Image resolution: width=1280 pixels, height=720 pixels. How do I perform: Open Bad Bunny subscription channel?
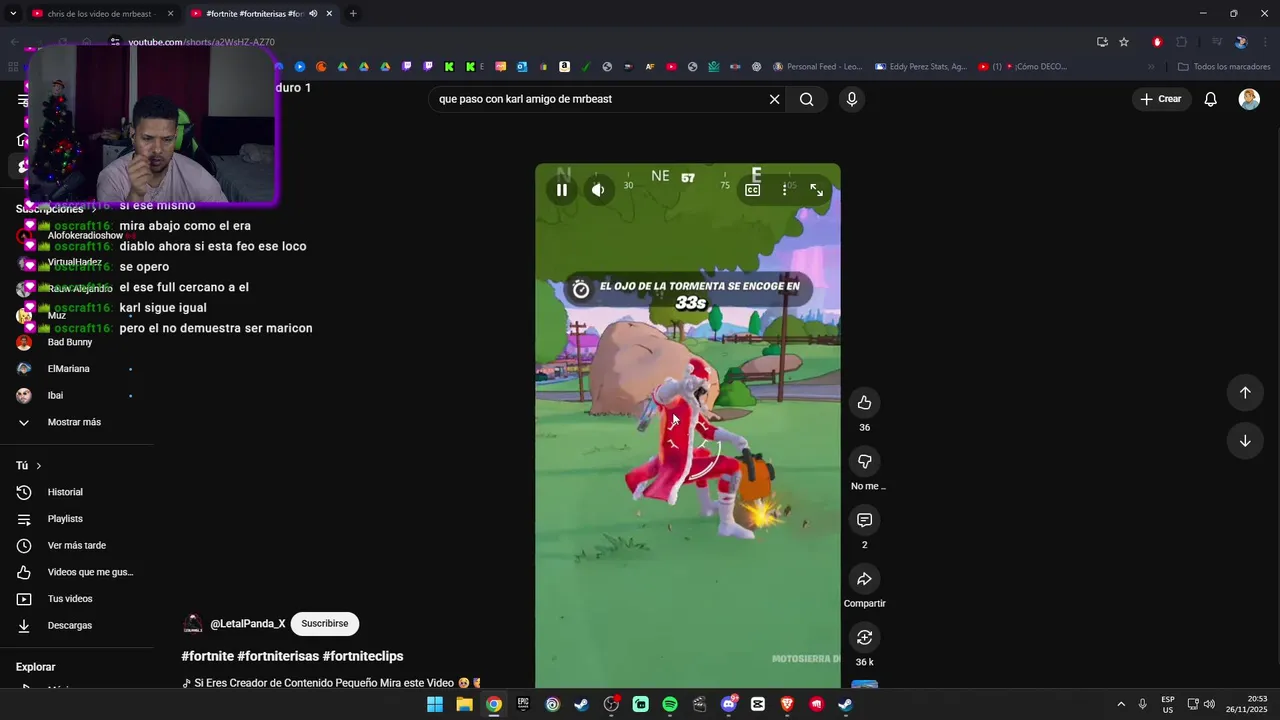pos(70,342)
